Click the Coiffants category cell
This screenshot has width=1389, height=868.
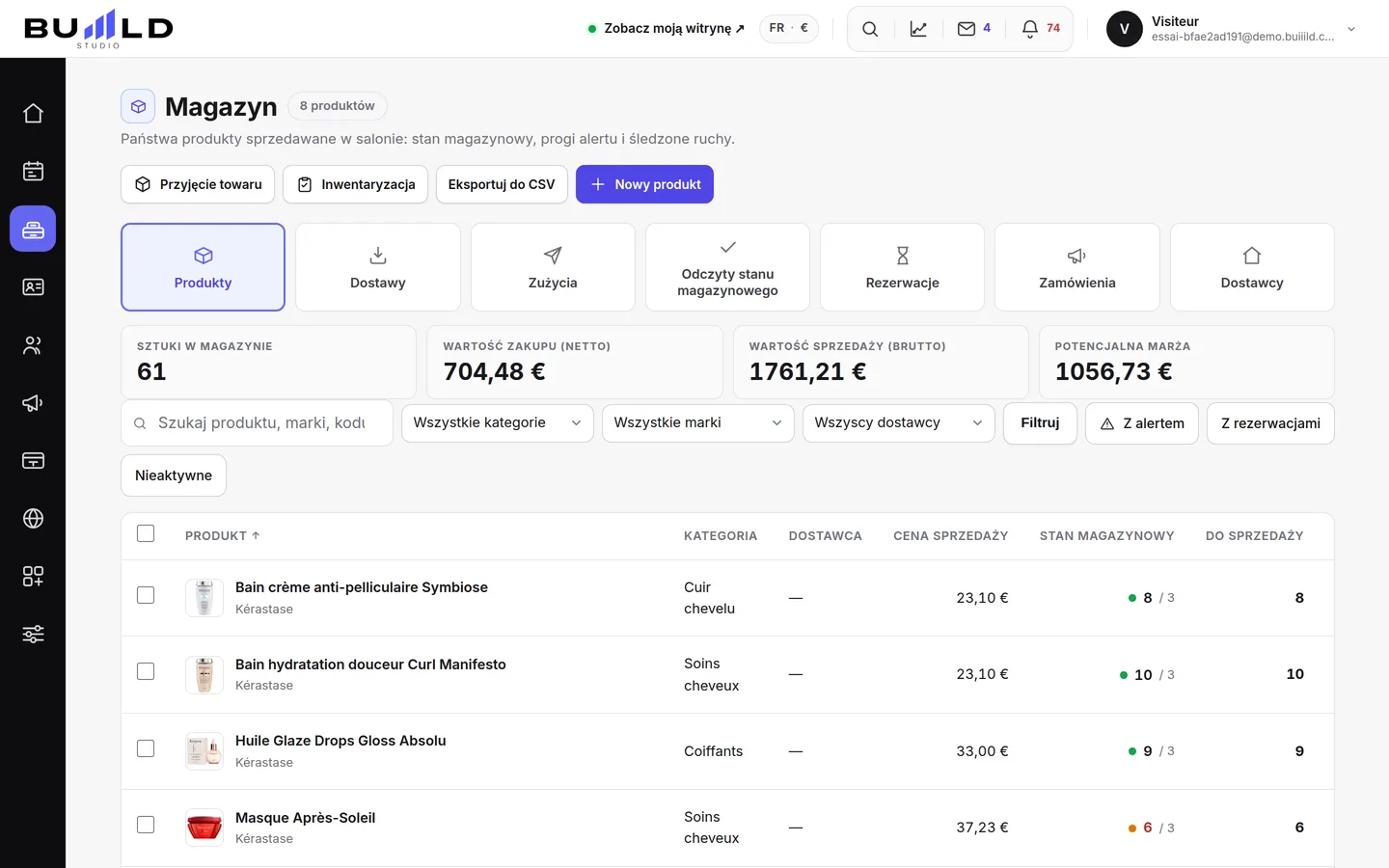pyautogui.click(x=713, y=751)
